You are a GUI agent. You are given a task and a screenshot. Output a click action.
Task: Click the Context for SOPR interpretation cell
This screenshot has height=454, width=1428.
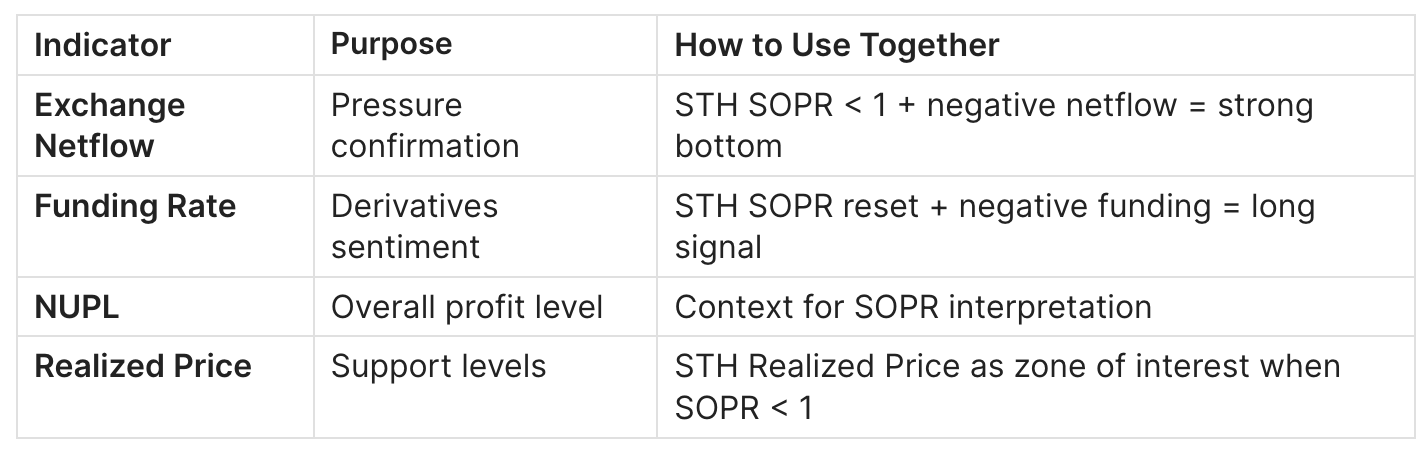point(913,307)
